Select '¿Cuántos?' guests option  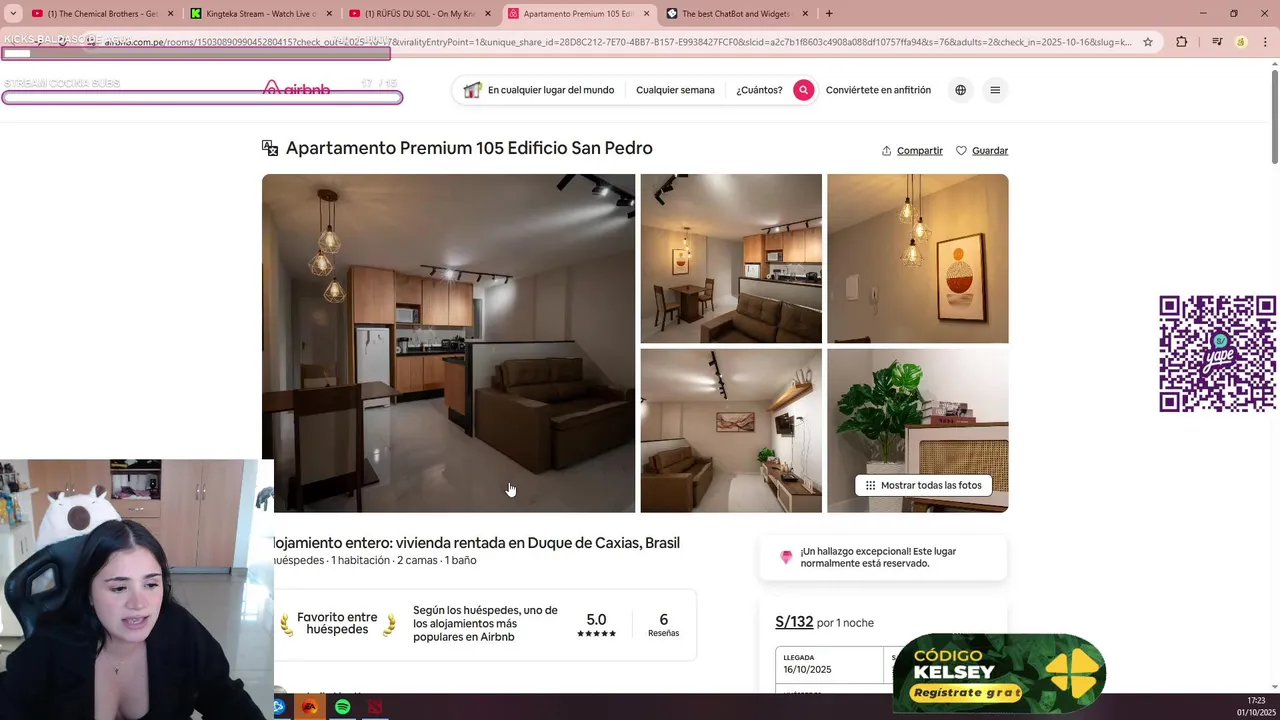[759, 90]
